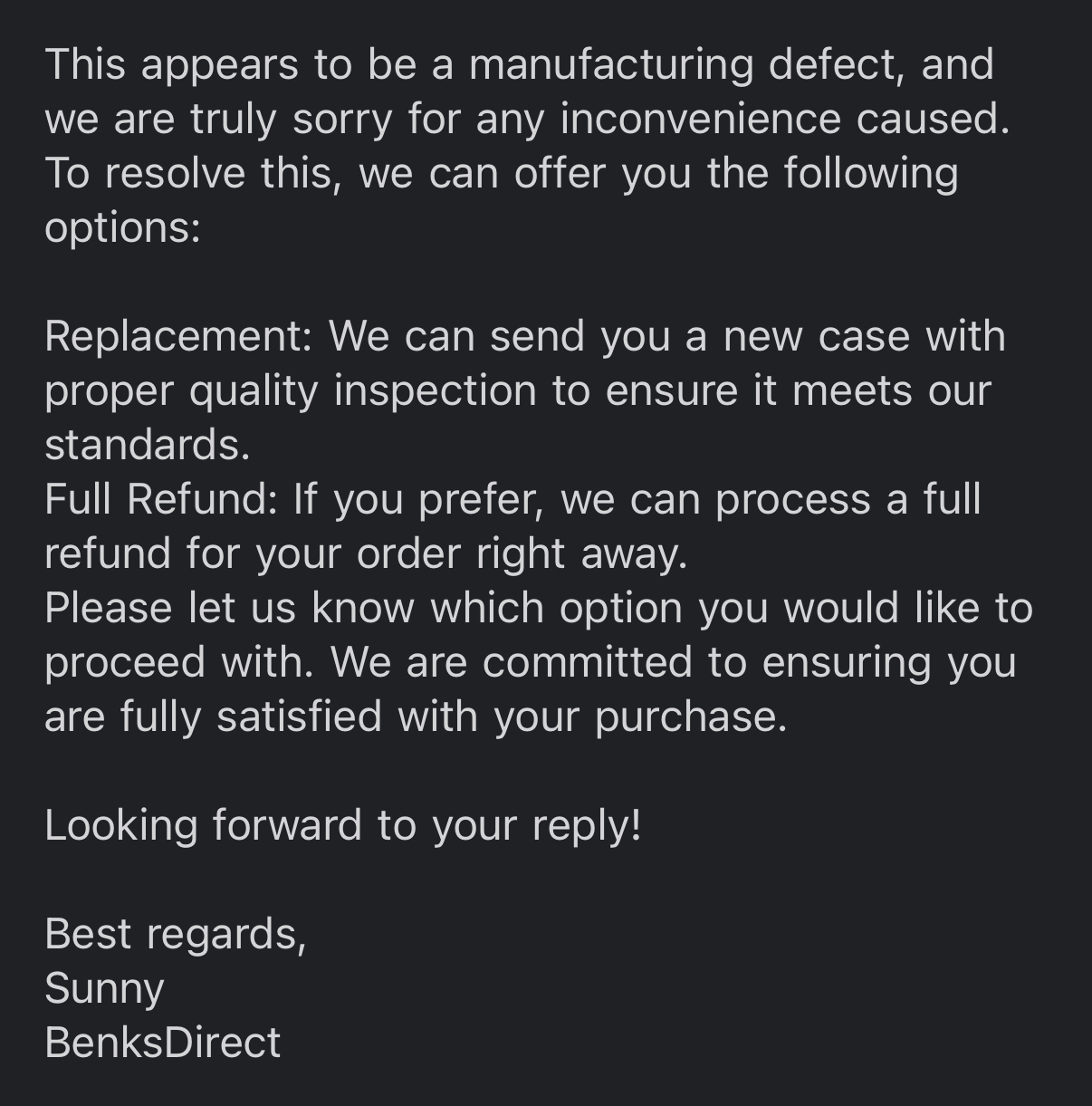
Task: Click the word "standards."
Action: pos(147,445)
